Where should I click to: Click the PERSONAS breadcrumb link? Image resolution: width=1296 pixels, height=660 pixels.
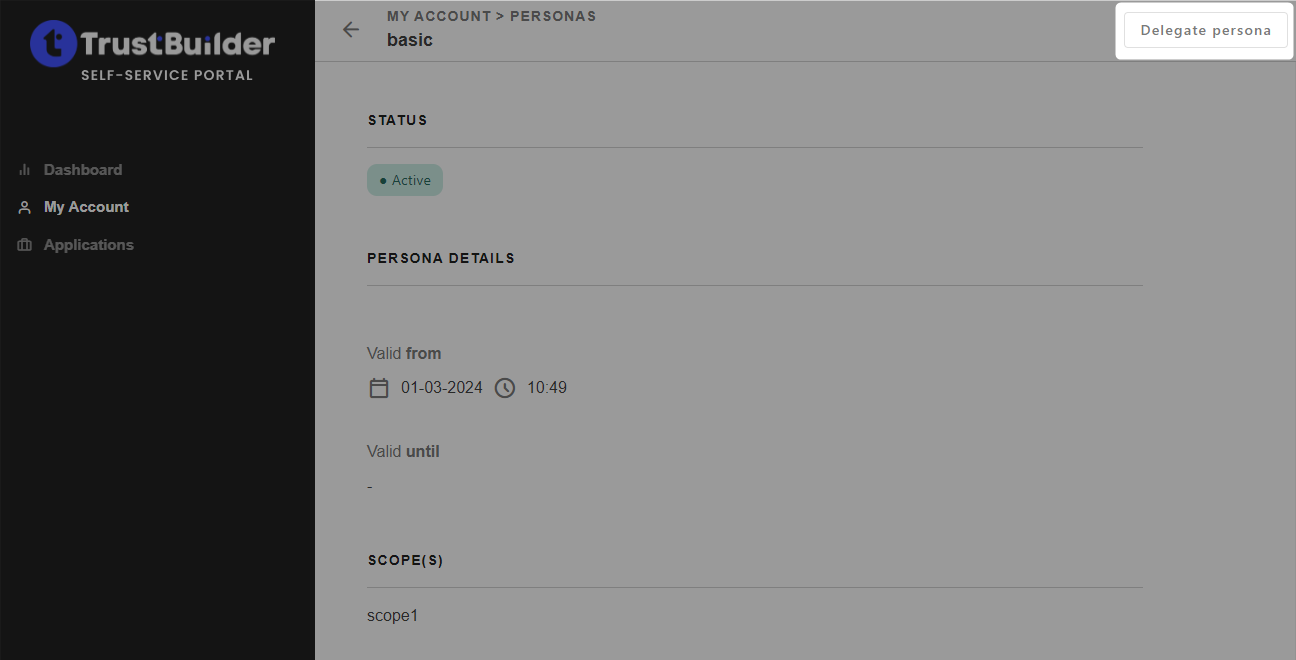point(553,17)
